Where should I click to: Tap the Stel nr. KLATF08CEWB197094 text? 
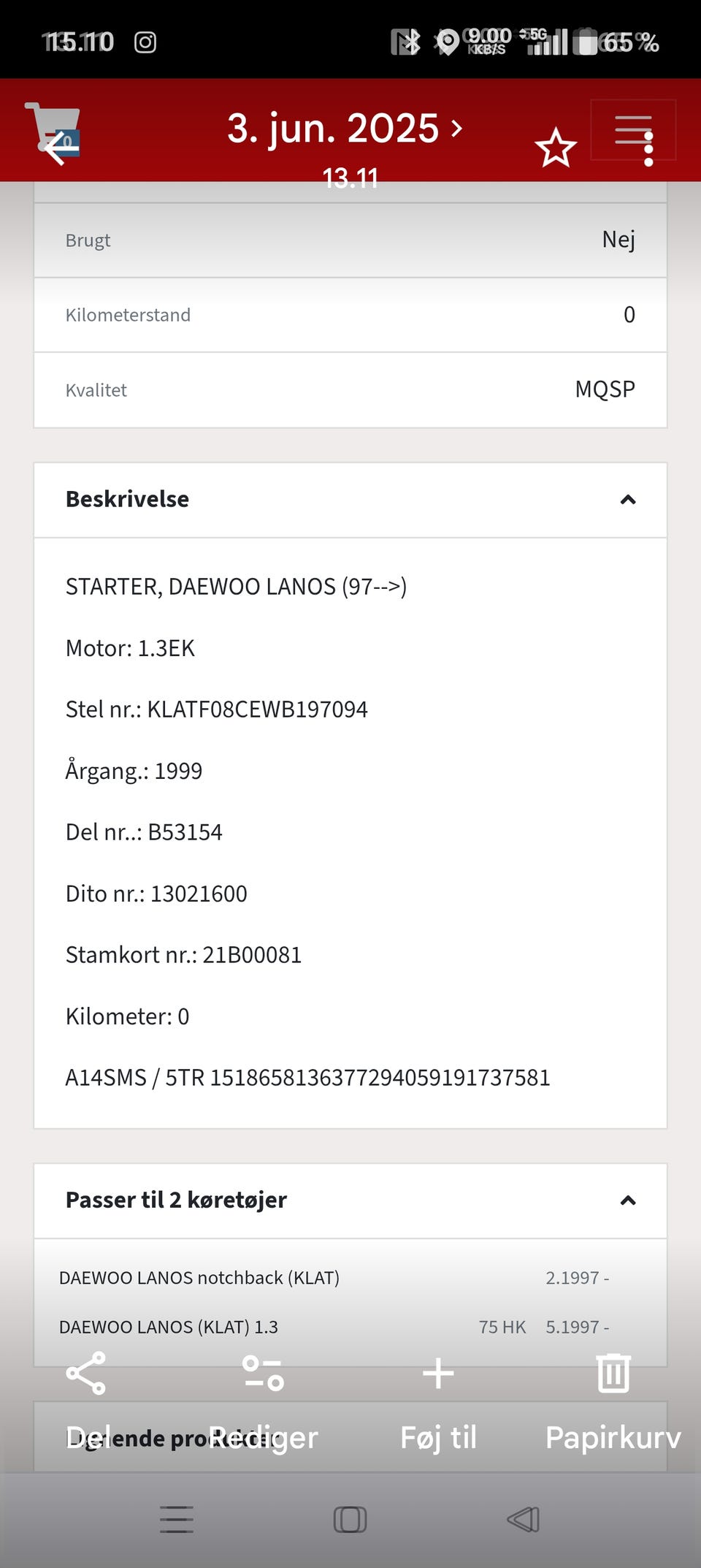click(x=217, y=709)
